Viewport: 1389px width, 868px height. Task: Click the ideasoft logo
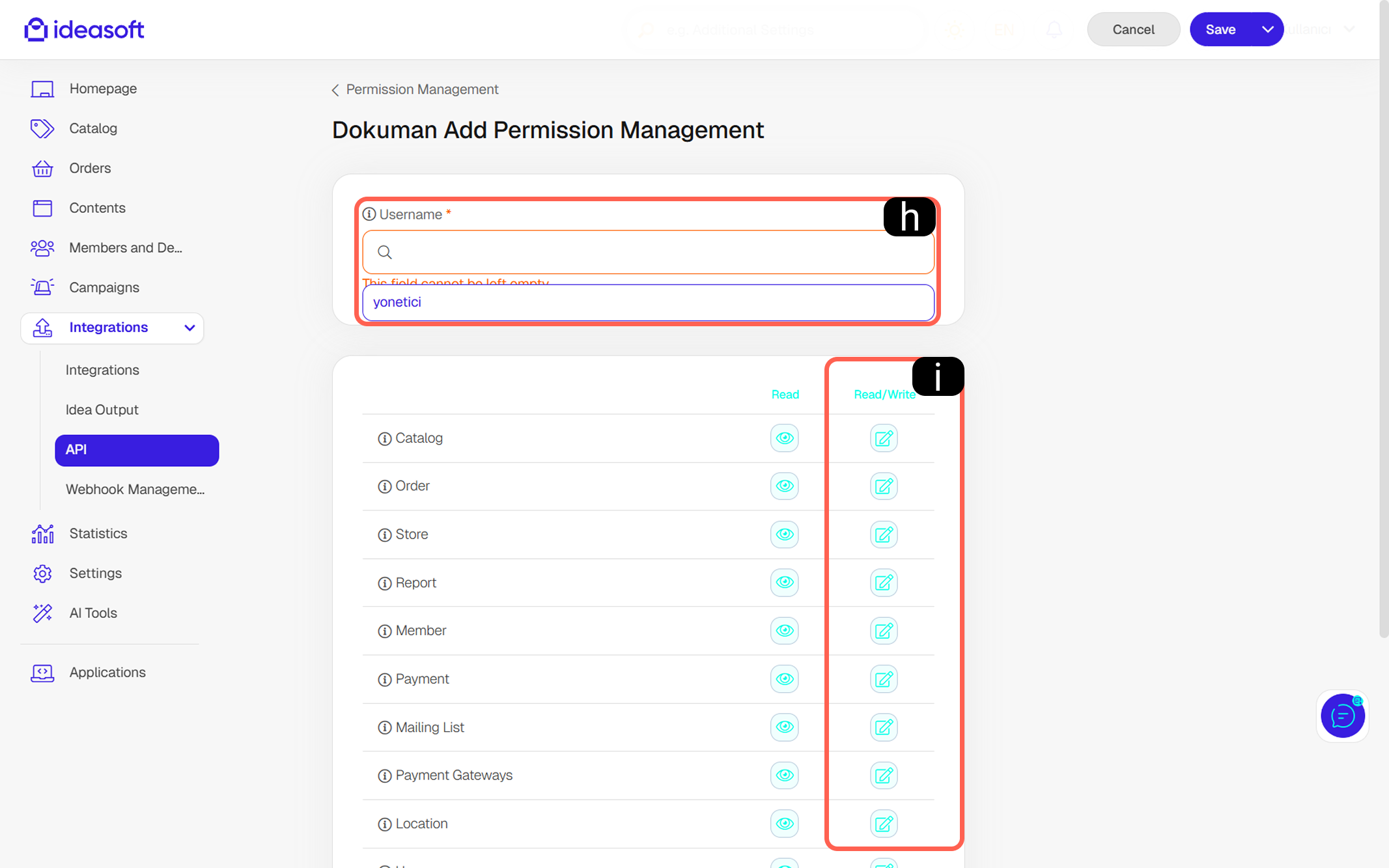(x=84, y=29)
